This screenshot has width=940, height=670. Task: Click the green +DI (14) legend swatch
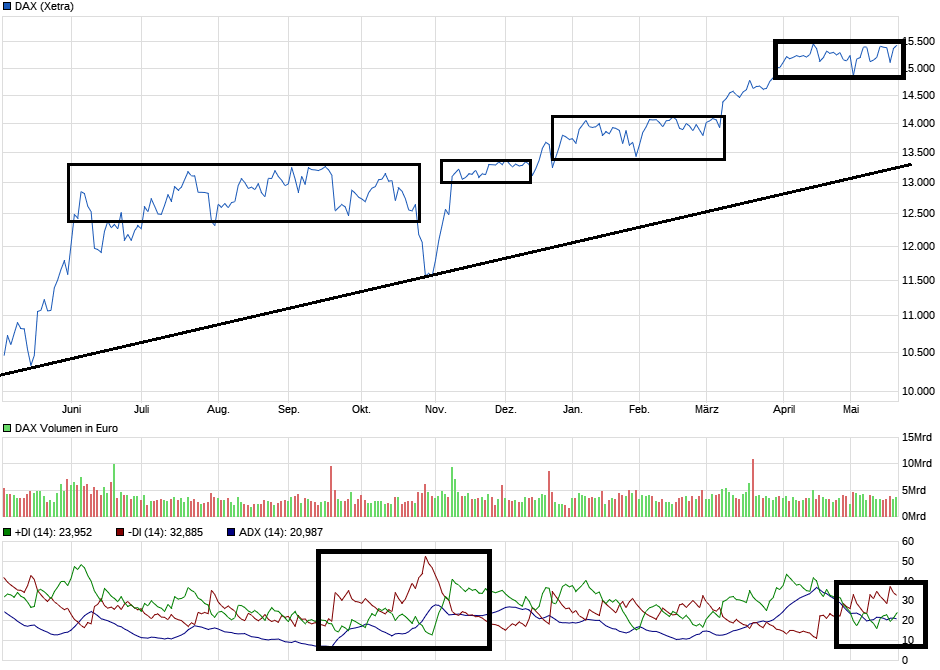coord(7,532)
